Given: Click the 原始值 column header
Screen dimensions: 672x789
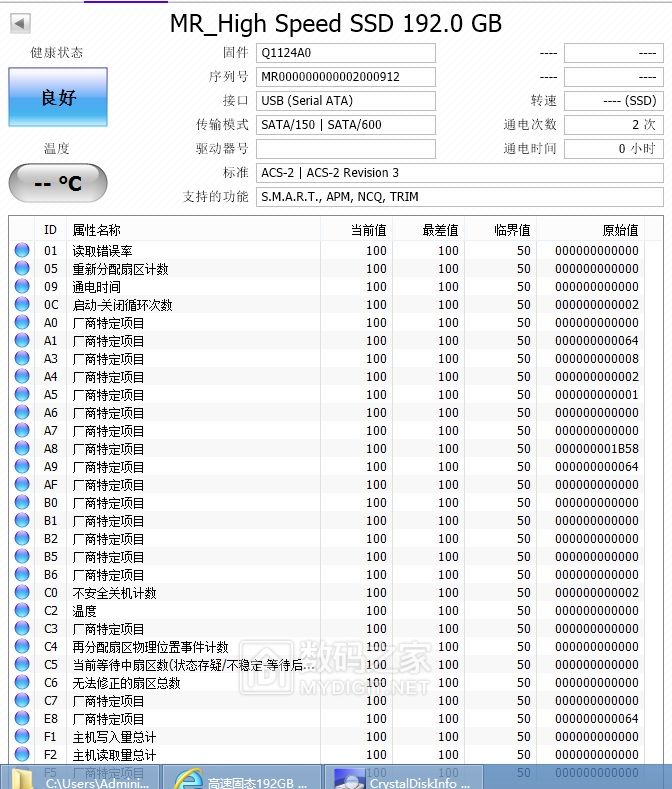Looking at the screenshot, I should click(x=601, y=230).
